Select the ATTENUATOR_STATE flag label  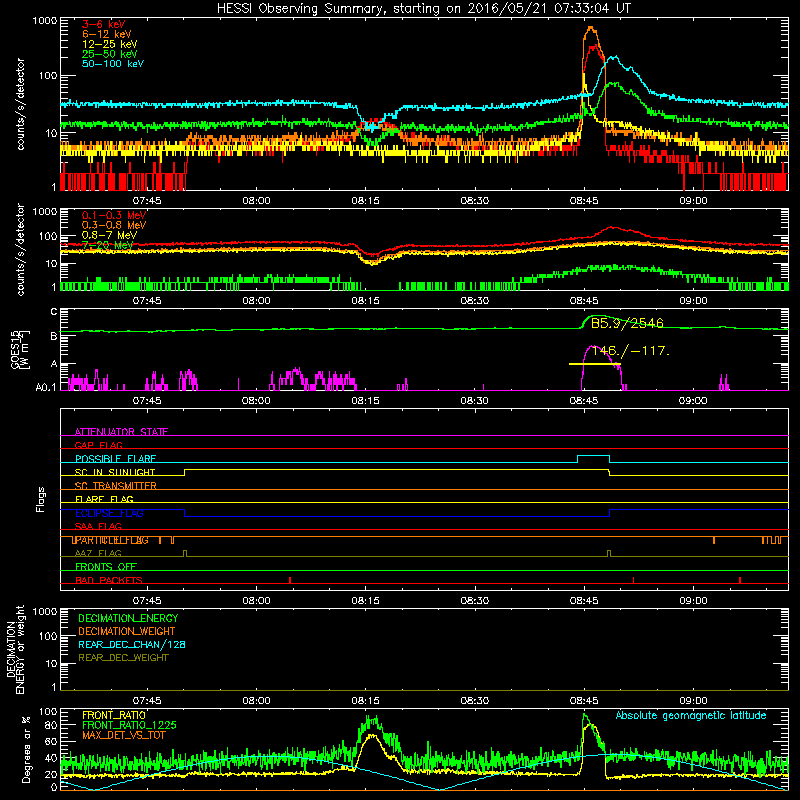point(121,432)
